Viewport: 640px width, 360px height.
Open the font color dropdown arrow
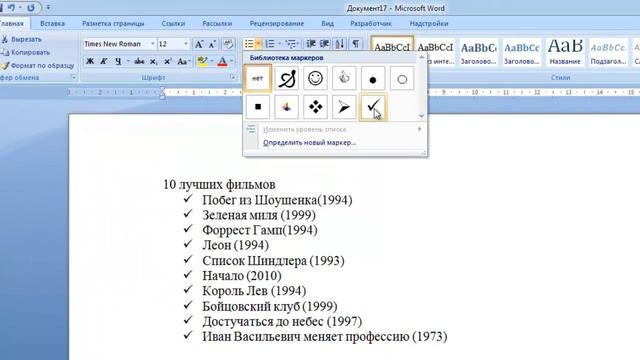(x=231, y=61)
